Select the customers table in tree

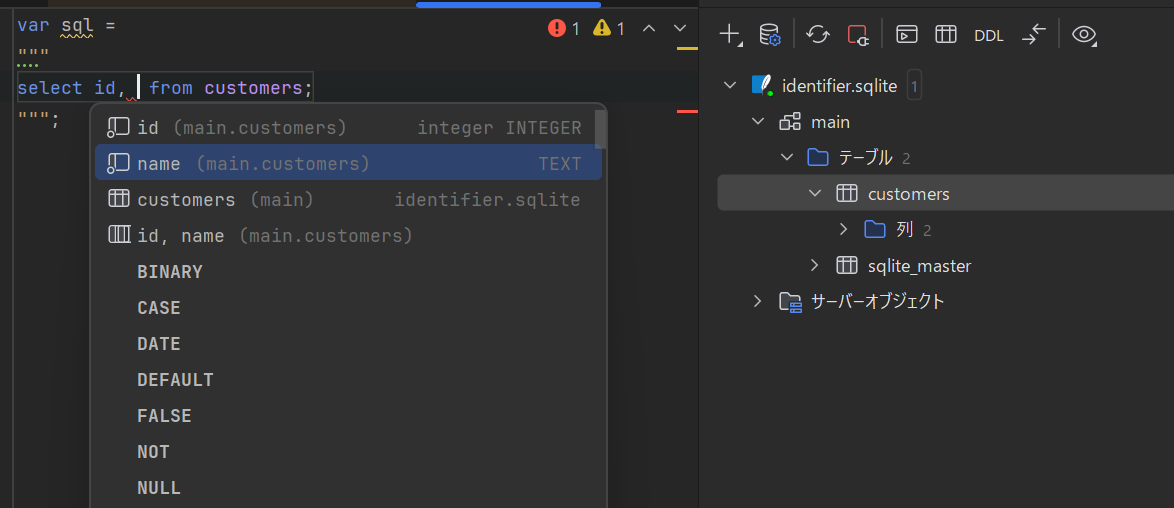909,194
